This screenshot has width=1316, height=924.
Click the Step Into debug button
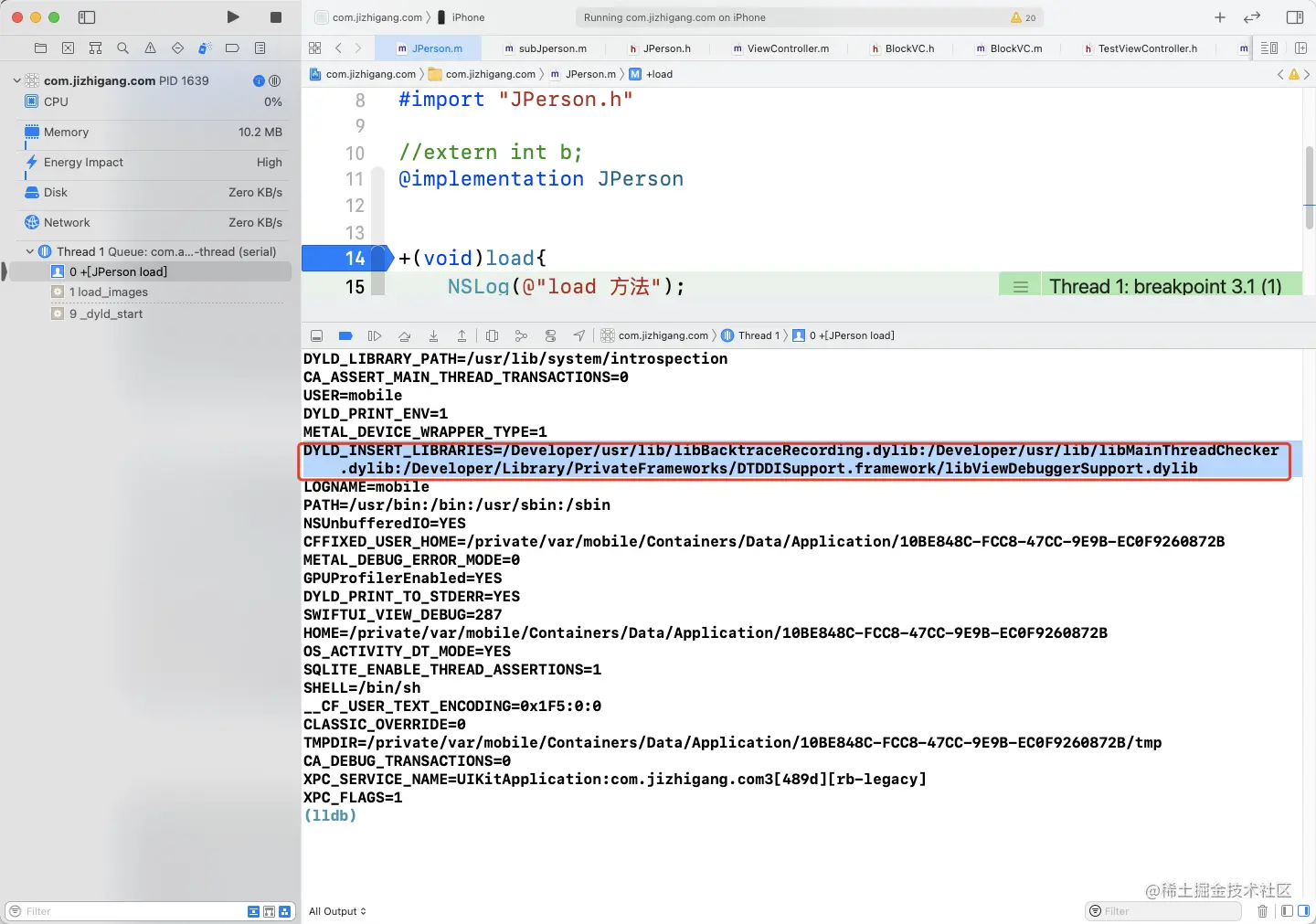433,335
